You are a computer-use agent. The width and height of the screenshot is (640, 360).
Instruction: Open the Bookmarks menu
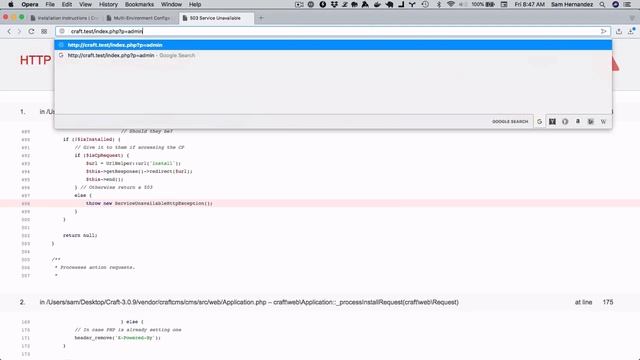[x=139, y=4]
